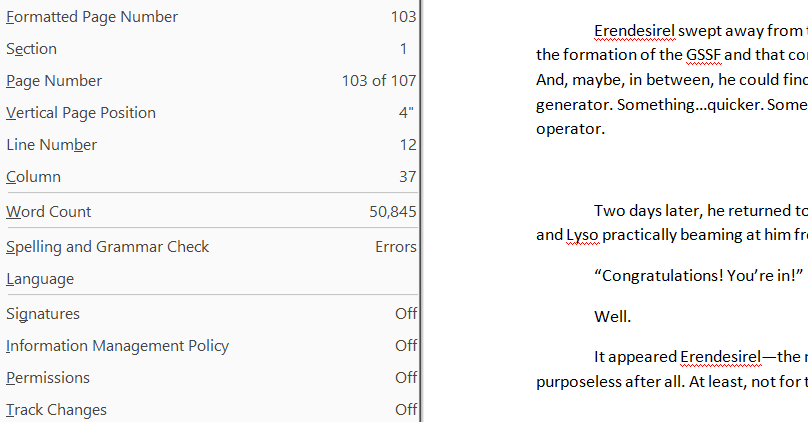The width and height of the screenshot is (808, 422).
Task: Enable Vertical Page Position display
Action: pos(81,113)
